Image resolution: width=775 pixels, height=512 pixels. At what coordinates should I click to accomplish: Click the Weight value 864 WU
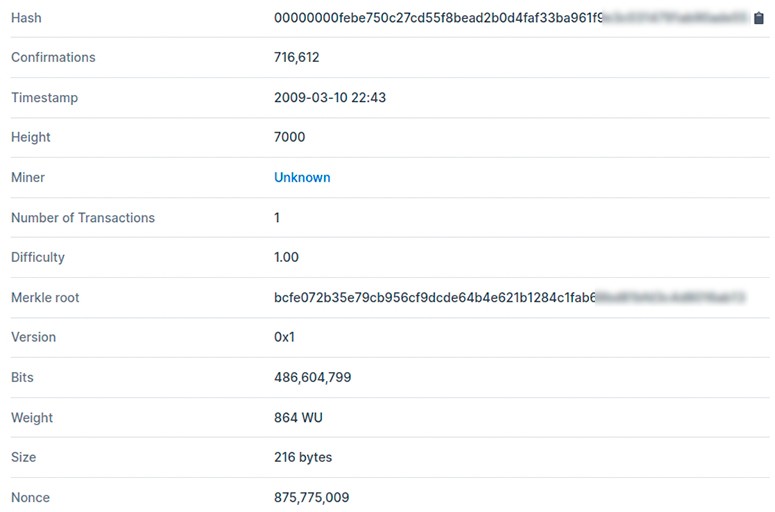(298, 418)
